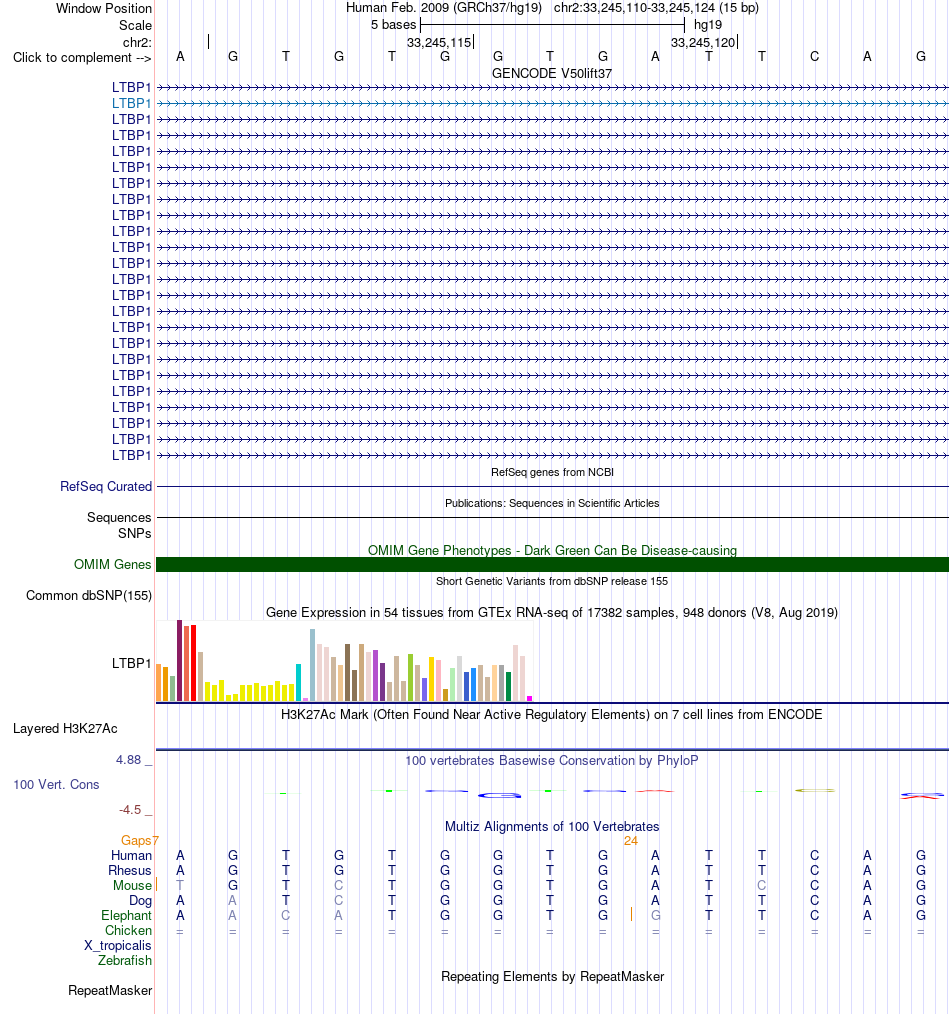Open the Gene Expression in 54 tissues GTEx title
The image size is (950, 1014).
point(552,612)
